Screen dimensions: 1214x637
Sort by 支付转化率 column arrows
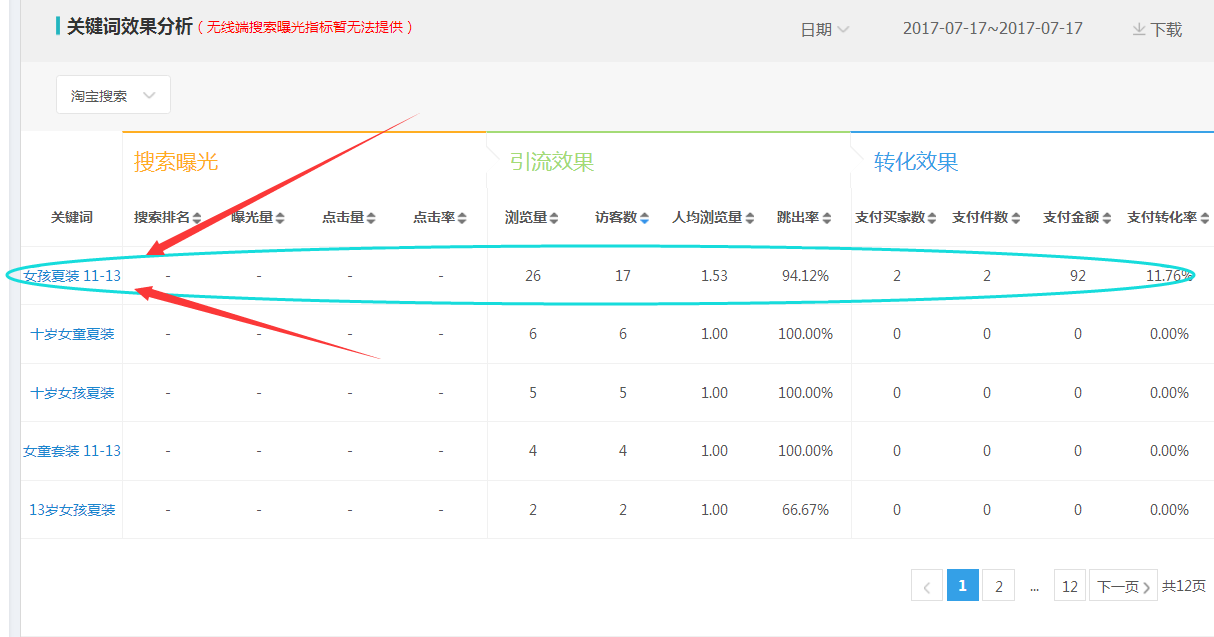1204,218
